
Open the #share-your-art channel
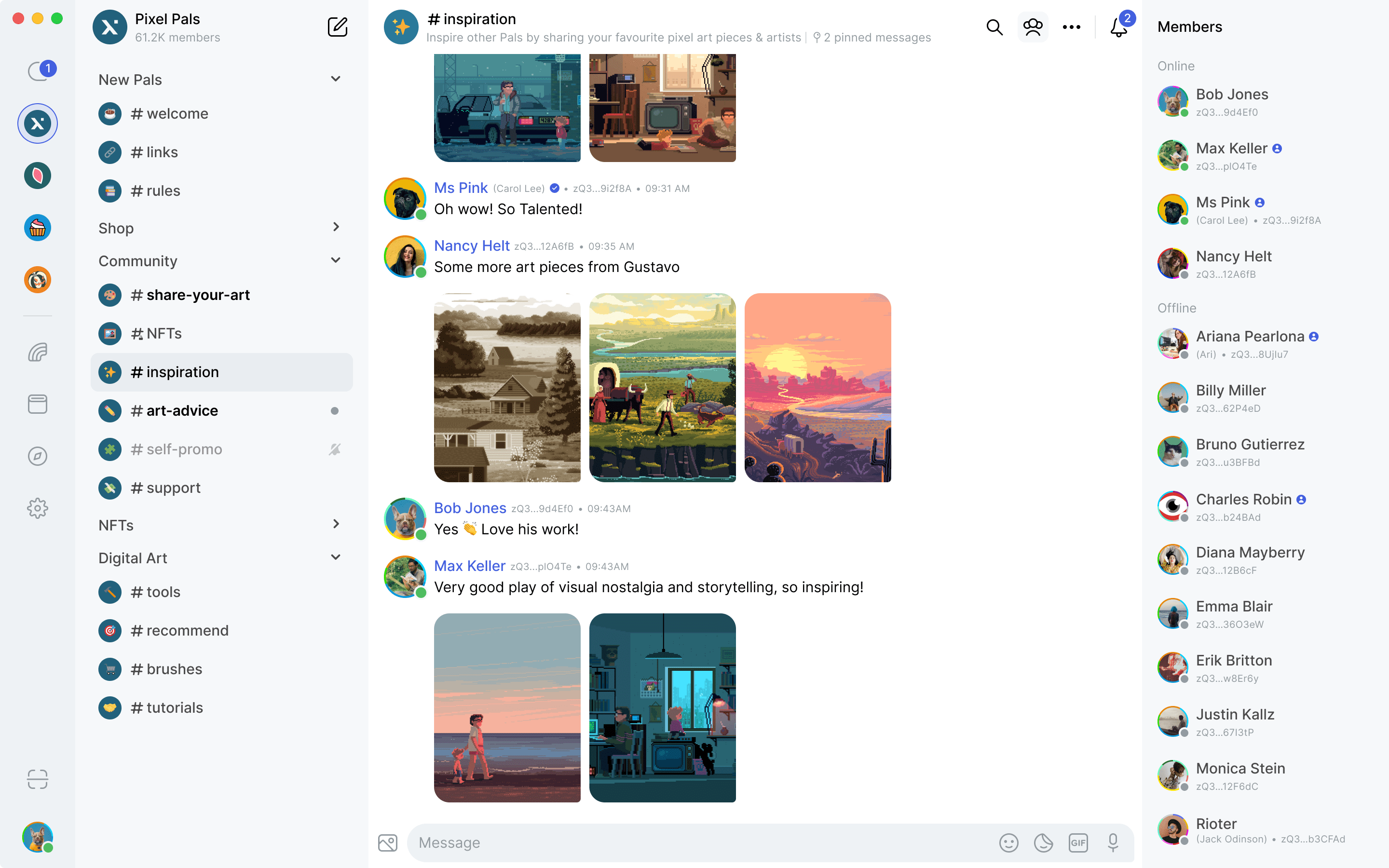(x=190, y=294)
